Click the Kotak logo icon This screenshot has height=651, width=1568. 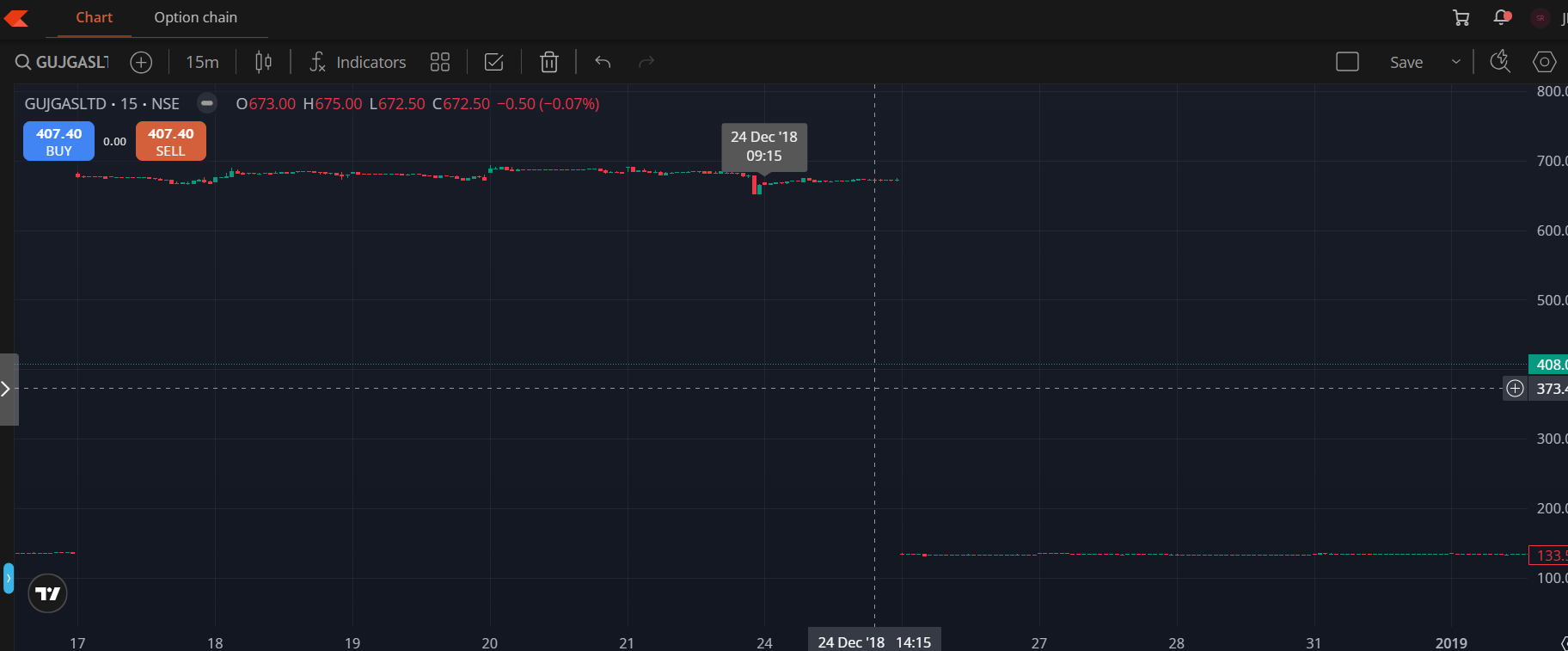[x=16, y=18]
